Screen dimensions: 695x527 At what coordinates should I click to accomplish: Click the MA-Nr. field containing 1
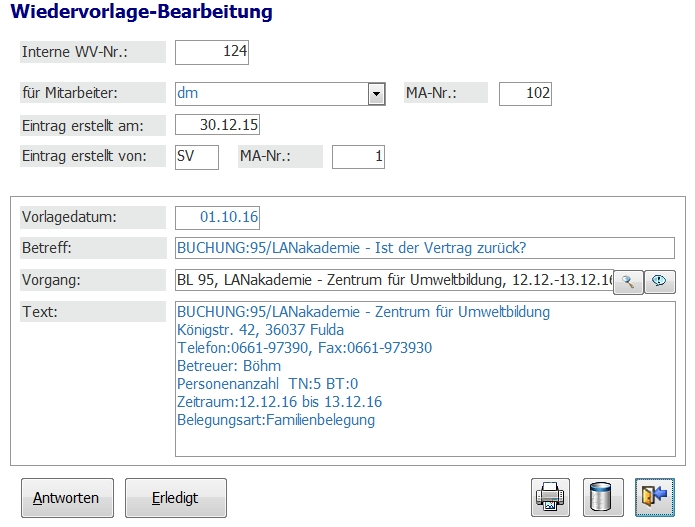[358, 157]
